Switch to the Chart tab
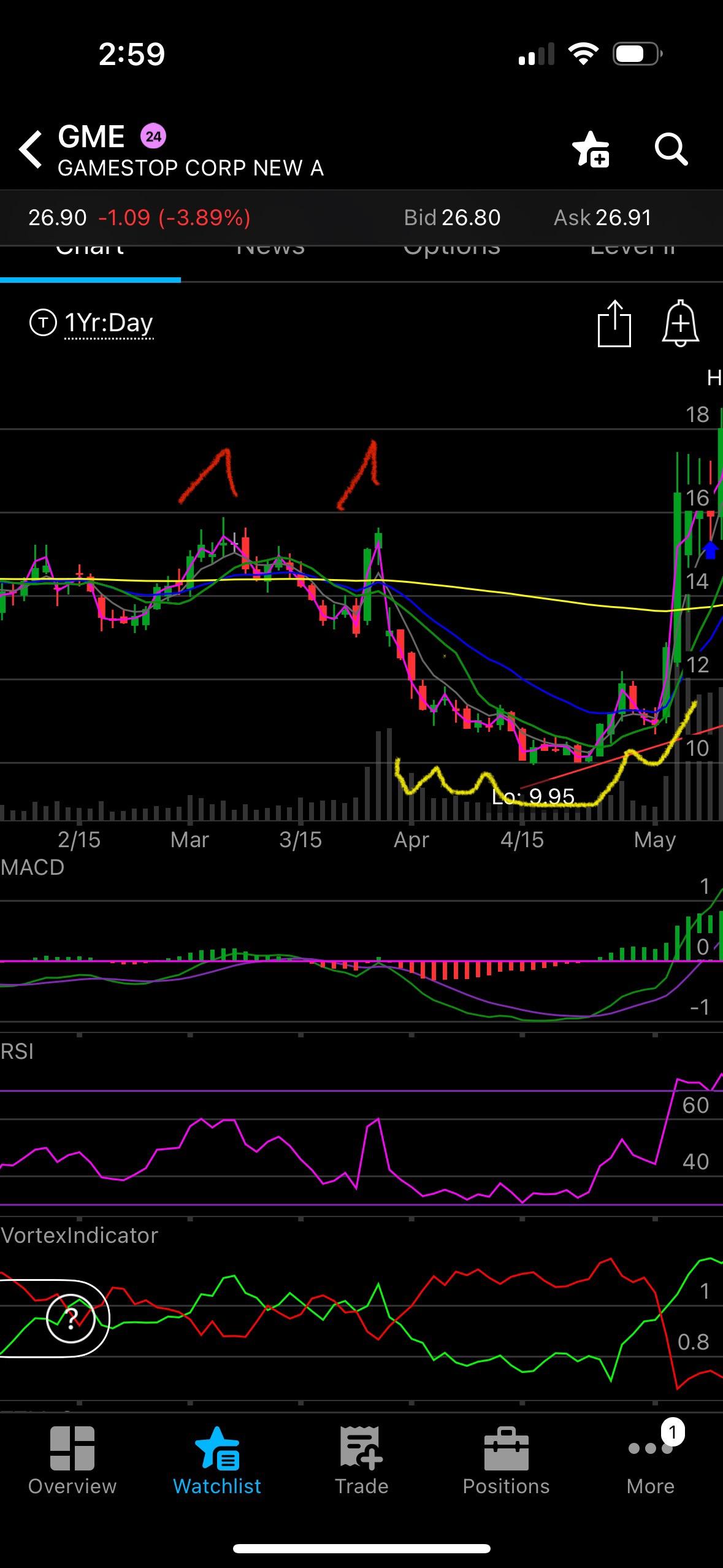Image resolution: width=723 pixels, height=1568 pixels. [90, 253]
